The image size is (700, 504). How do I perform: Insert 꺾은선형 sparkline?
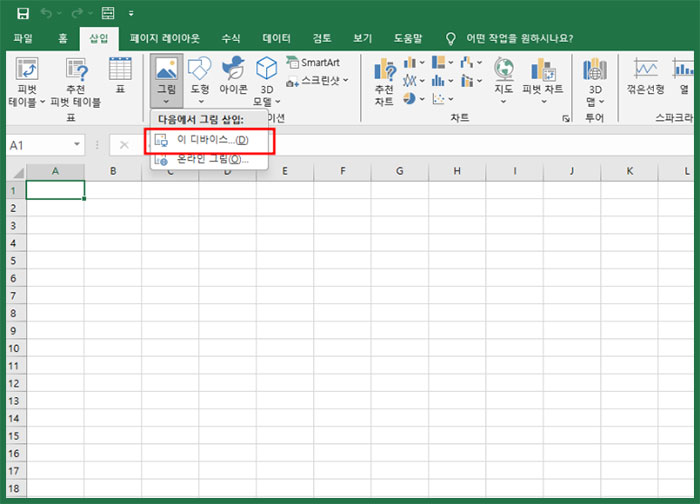pos(646,76)
